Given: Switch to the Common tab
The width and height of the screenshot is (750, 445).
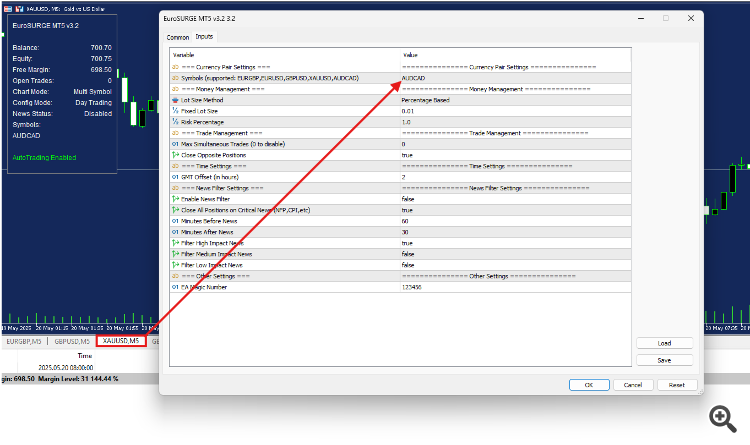Looking at the screenshot, I should (x=177, y=37).
